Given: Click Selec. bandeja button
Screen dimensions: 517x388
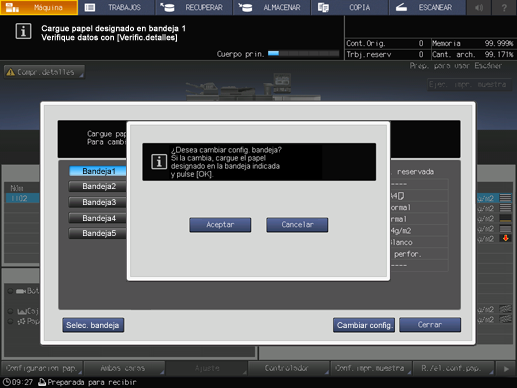Looking at the screenshot, I should point(93,325).
